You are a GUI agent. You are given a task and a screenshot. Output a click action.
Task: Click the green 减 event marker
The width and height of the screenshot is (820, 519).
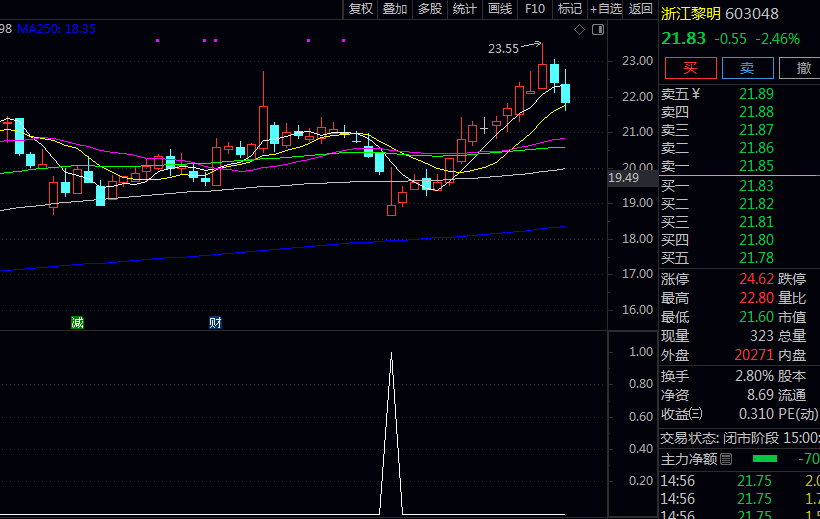[77, 322]
